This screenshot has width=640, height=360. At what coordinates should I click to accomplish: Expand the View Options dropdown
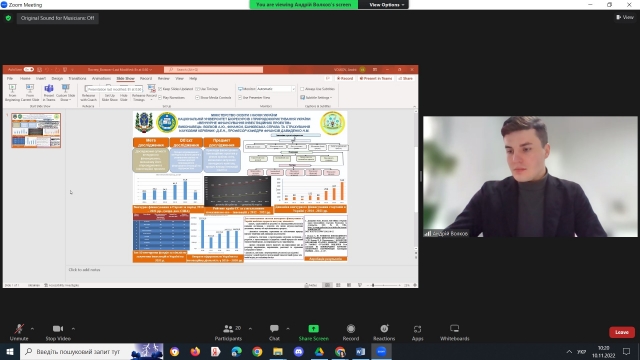click(386, 4)
